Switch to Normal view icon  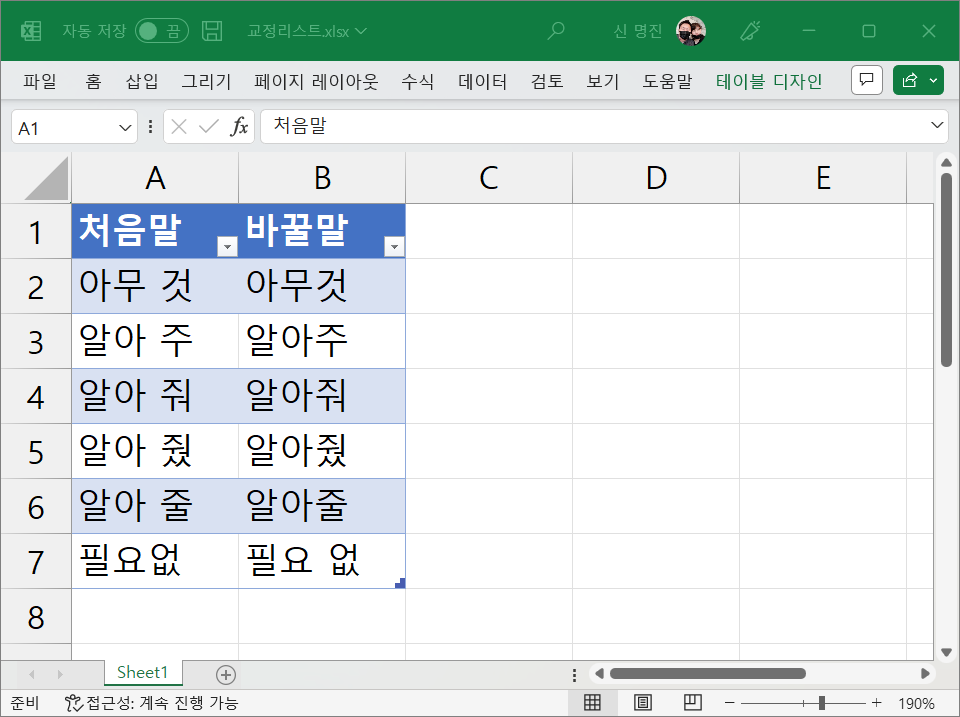pyautogui.click(x=592, y=702)
